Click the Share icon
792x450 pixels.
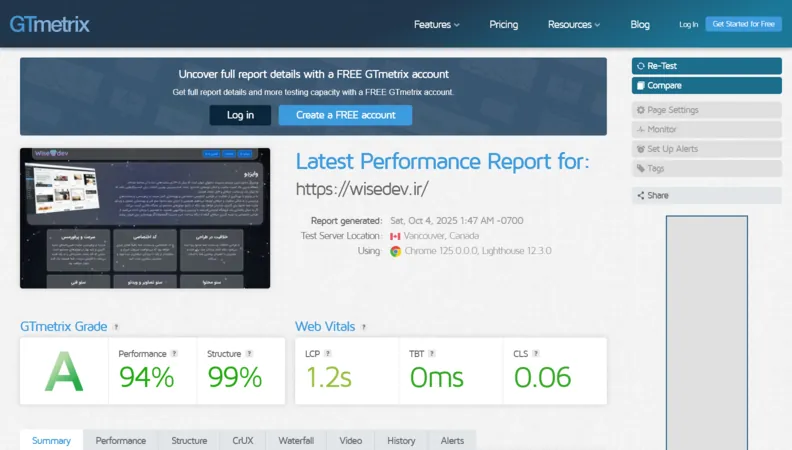(x=640, y=195)
